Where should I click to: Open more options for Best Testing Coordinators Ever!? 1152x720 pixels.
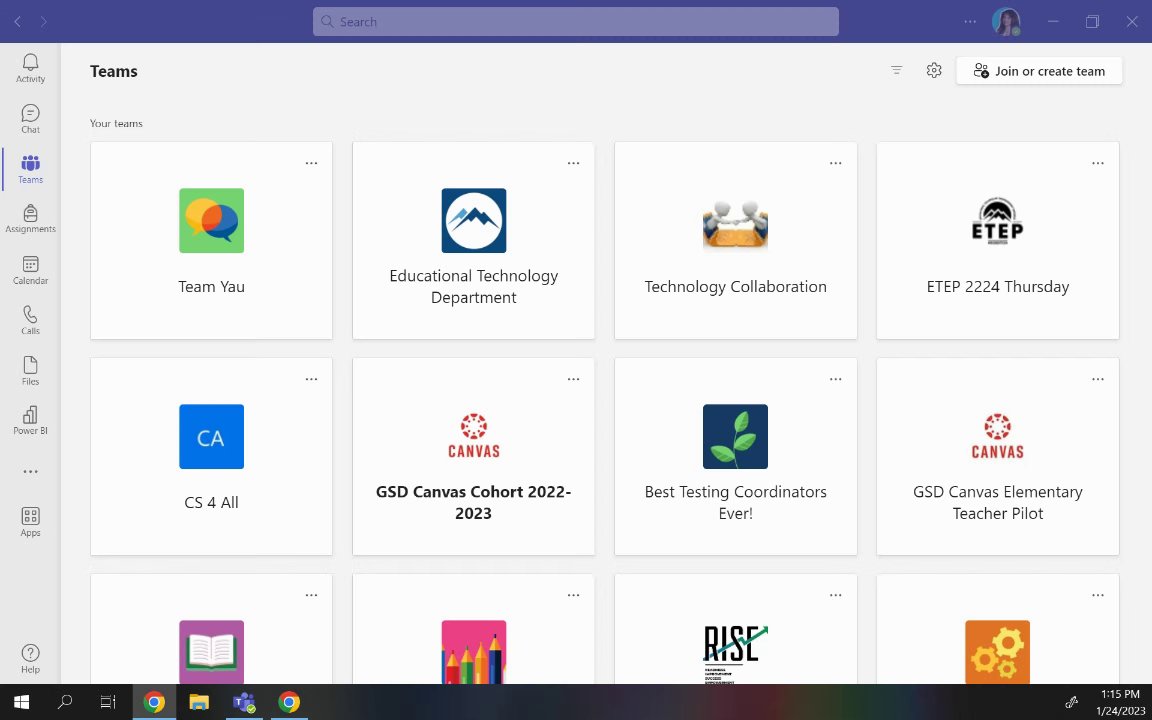pos(835,379)
